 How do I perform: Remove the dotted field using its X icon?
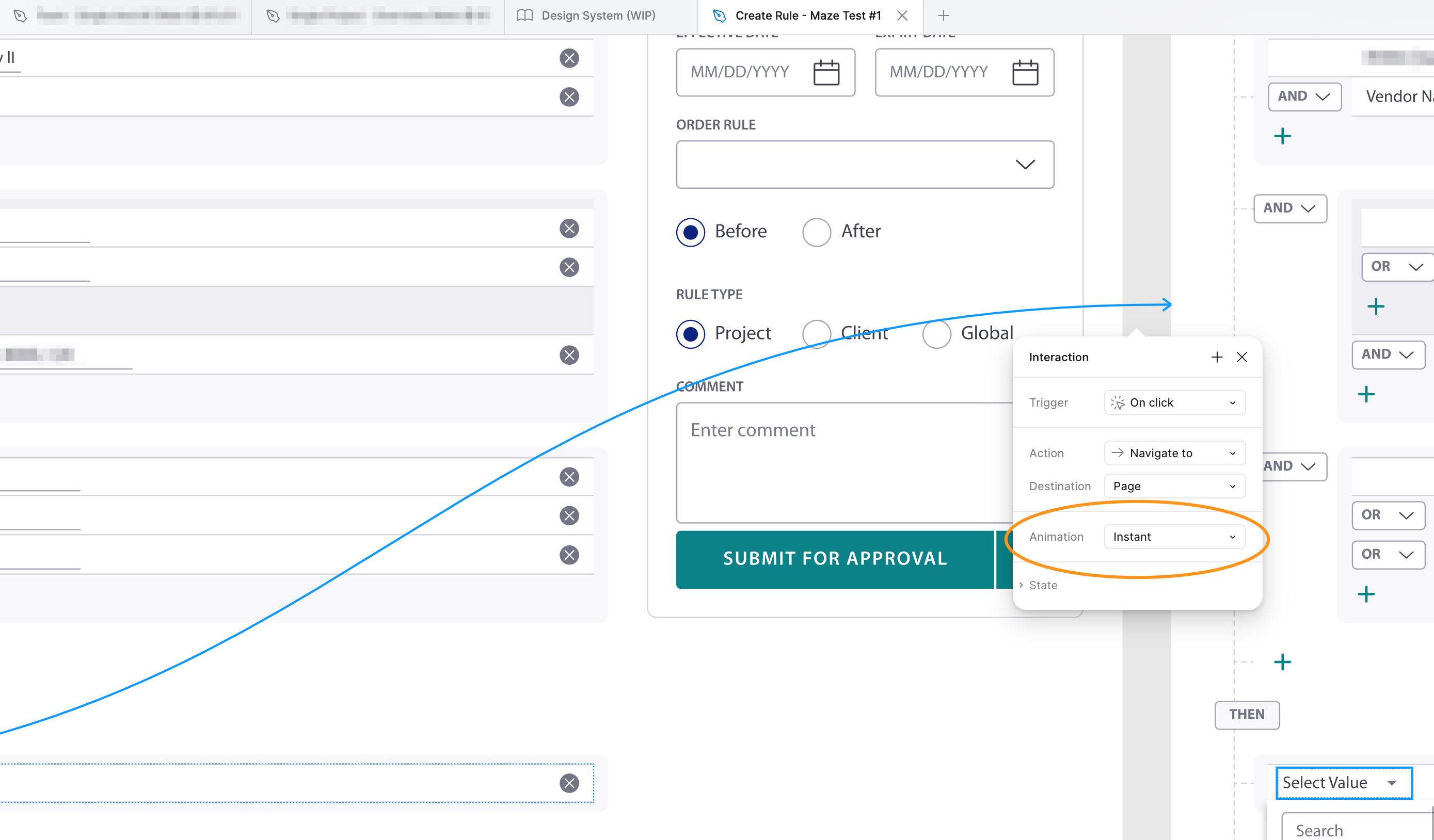pos(568,783)
